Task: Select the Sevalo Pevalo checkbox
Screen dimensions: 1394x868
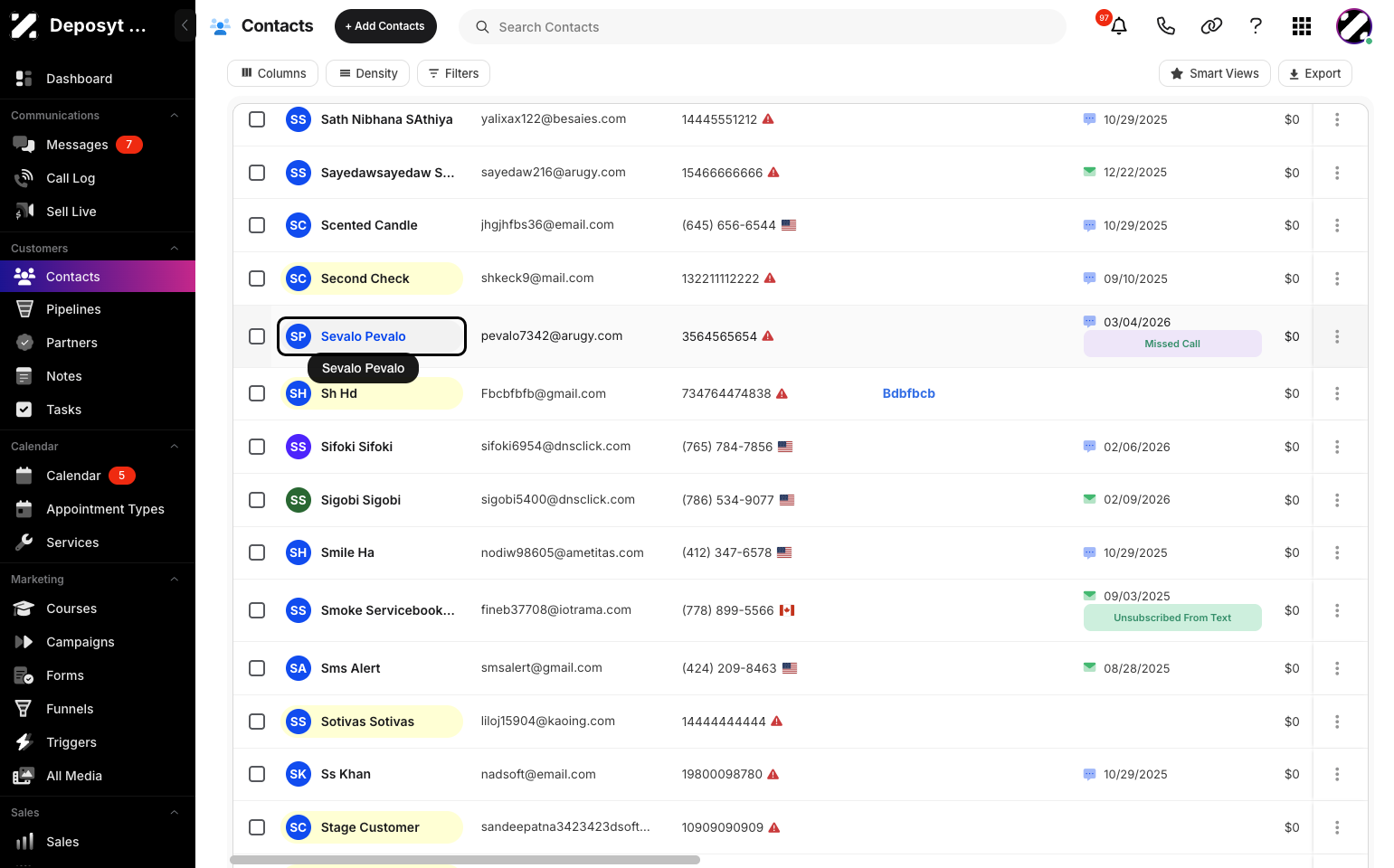Action: pos(257,336)
